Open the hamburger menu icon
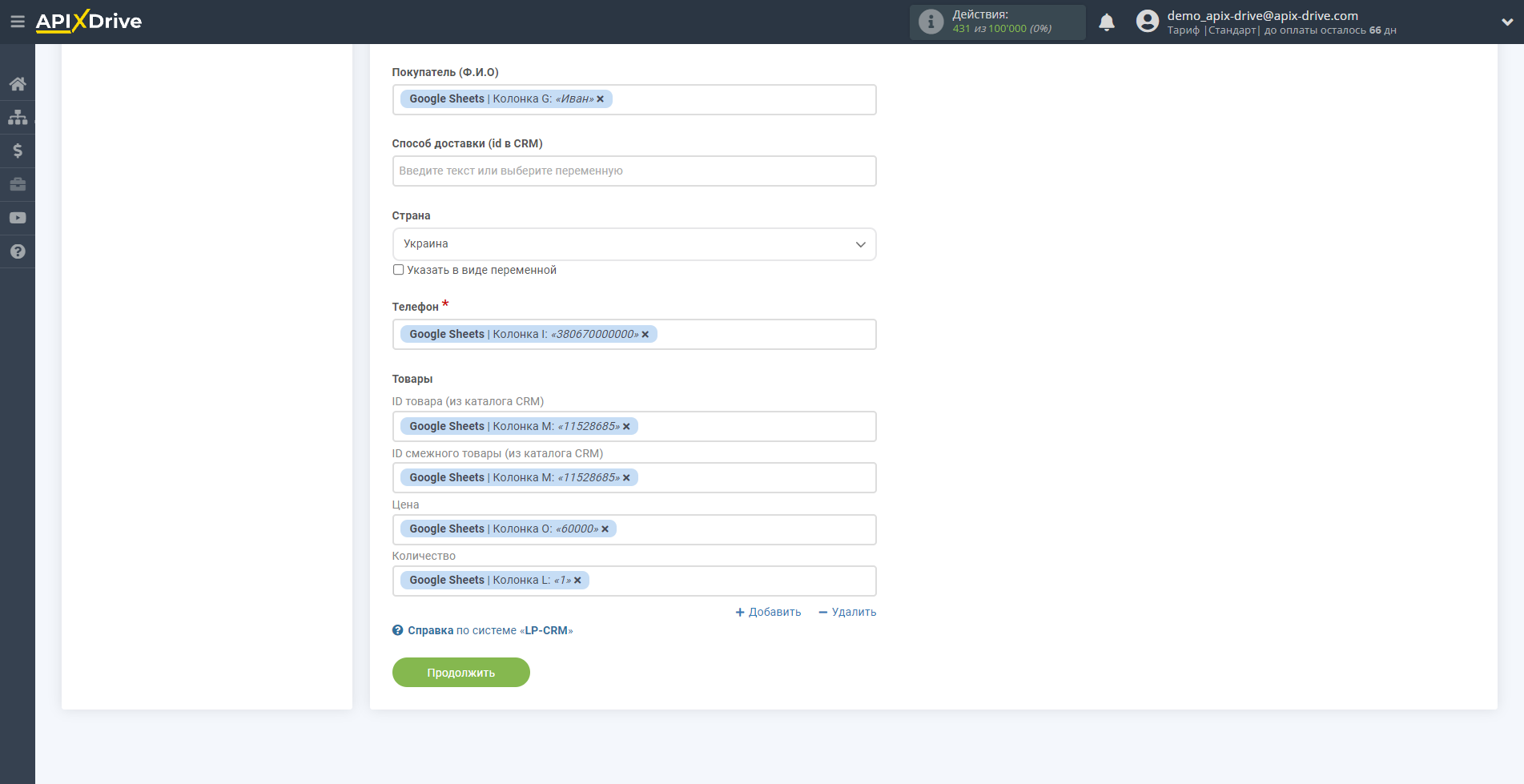 (17, 22)
